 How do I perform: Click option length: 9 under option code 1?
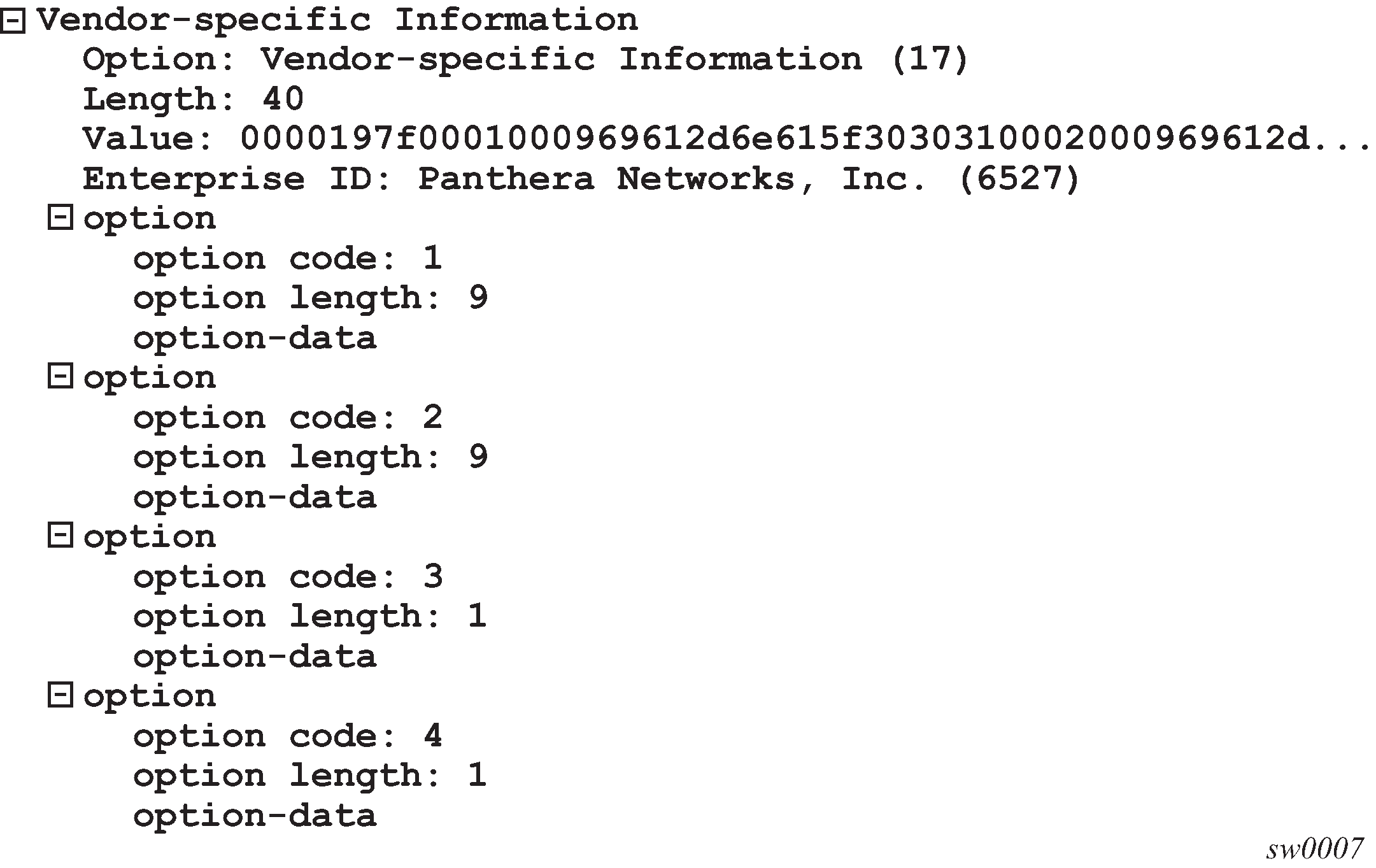pos(310,298)
